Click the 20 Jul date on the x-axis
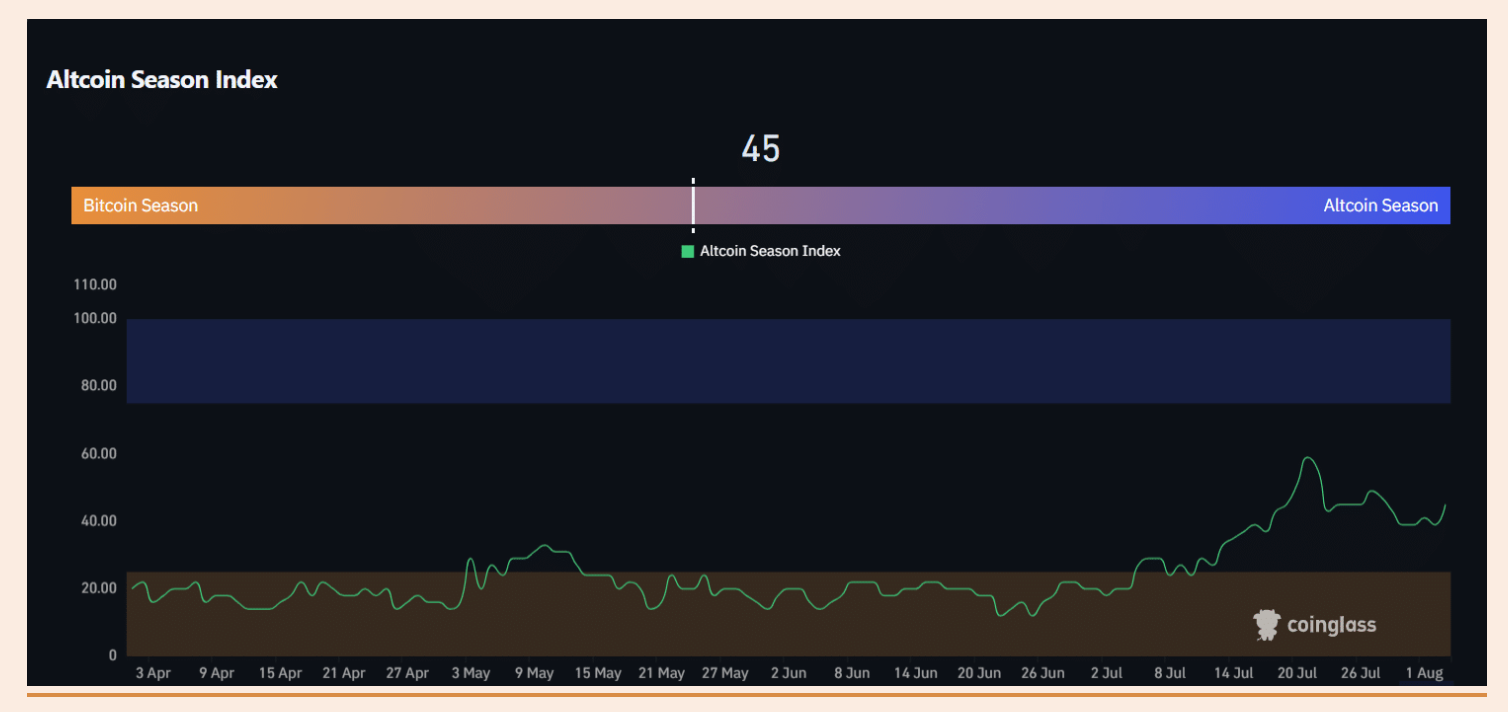Viewport: 1508px width, 712px height. point(1297,673)
